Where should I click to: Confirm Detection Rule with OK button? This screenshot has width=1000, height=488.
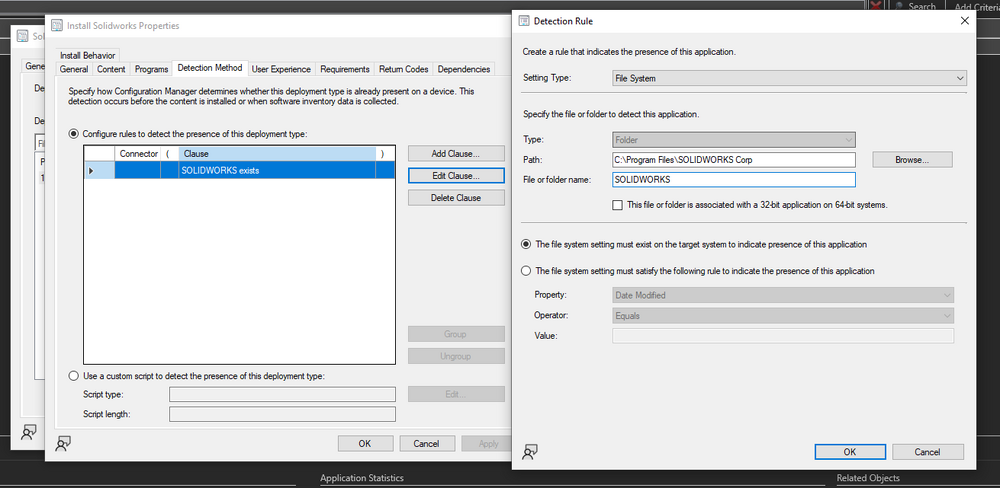tap(850, 452)
